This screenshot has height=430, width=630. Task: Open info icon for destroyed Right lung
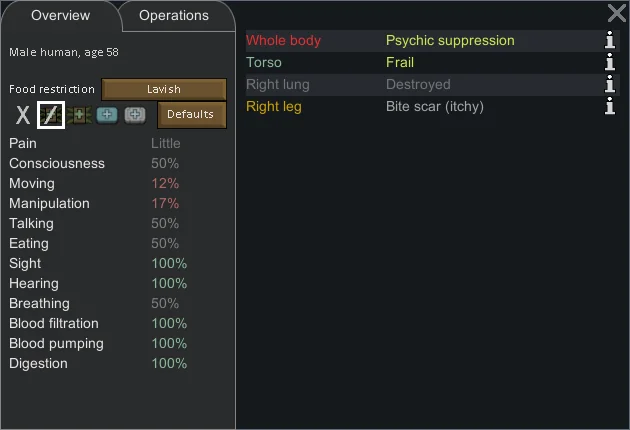point(610,84)
